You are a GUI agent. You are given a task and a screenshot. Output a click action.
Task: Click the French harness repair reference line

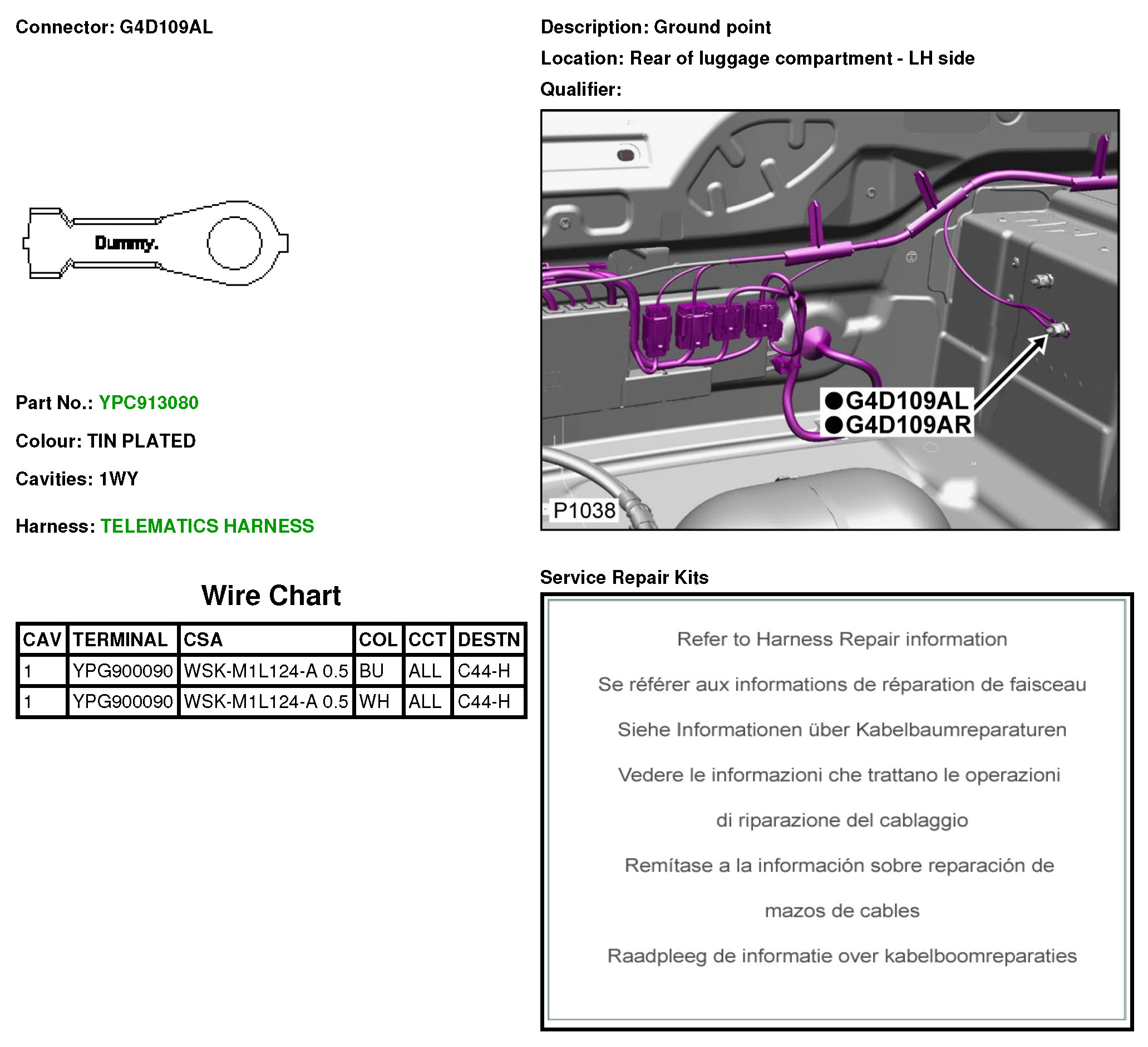pos(841,684)
